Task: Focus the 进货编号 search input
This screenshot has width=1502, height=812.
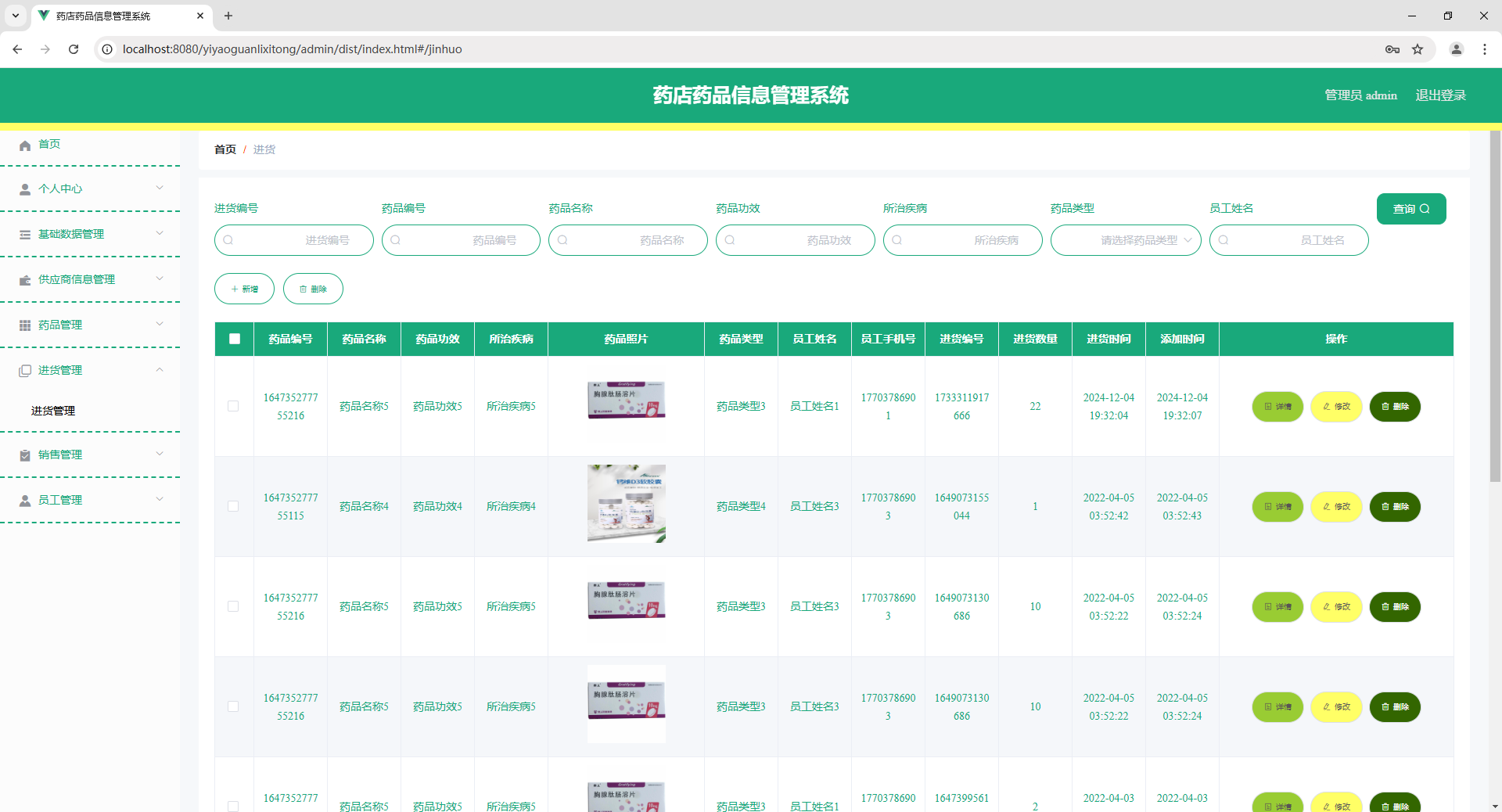Action: point(293,240)
